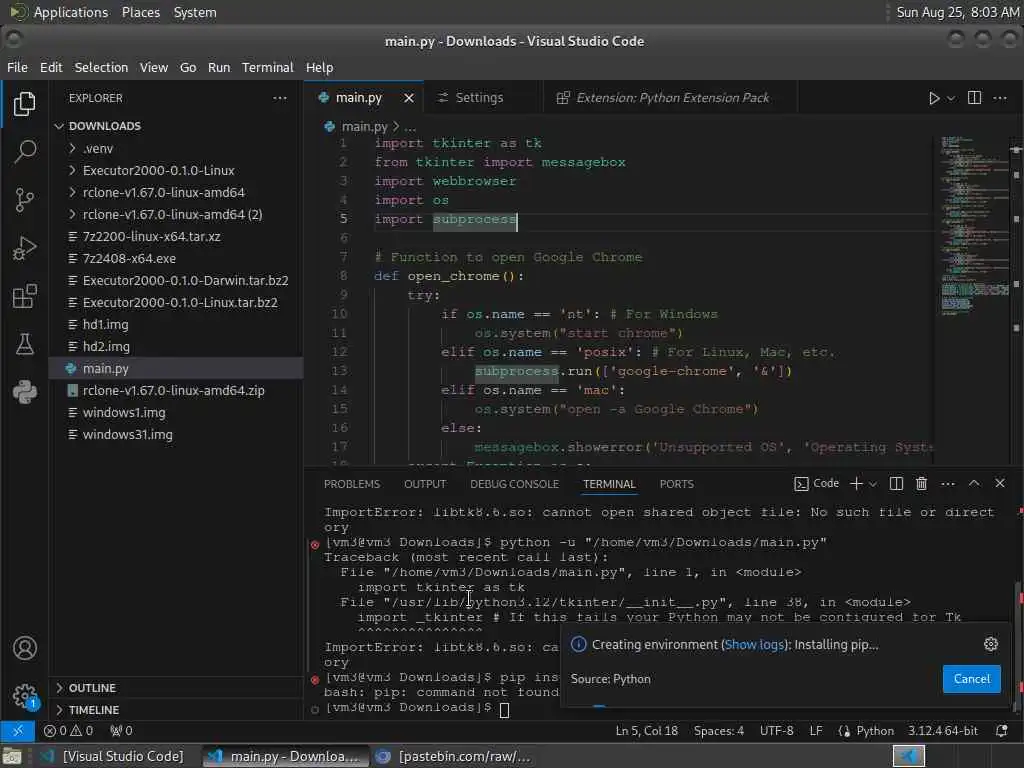1024x768 pixels.
Task: Add a new terminal with plus icon
Action: click(x=856, y=483)
